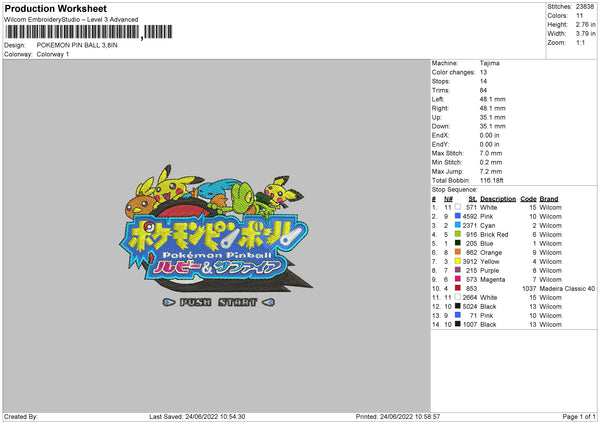Image resolution: width=600 pixels, height=424 pixels.
Task: Click the St. column header
Action: point(473,199)
